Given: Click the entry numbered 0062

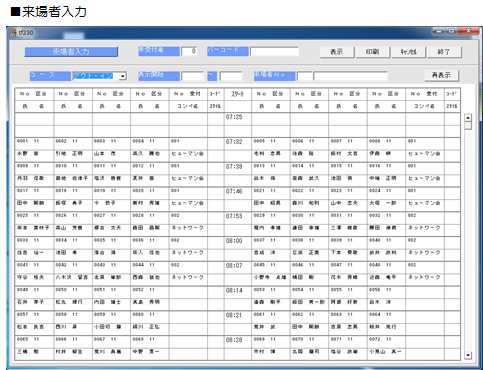Looking at the screenshot, I should click(x=298, y=314).
